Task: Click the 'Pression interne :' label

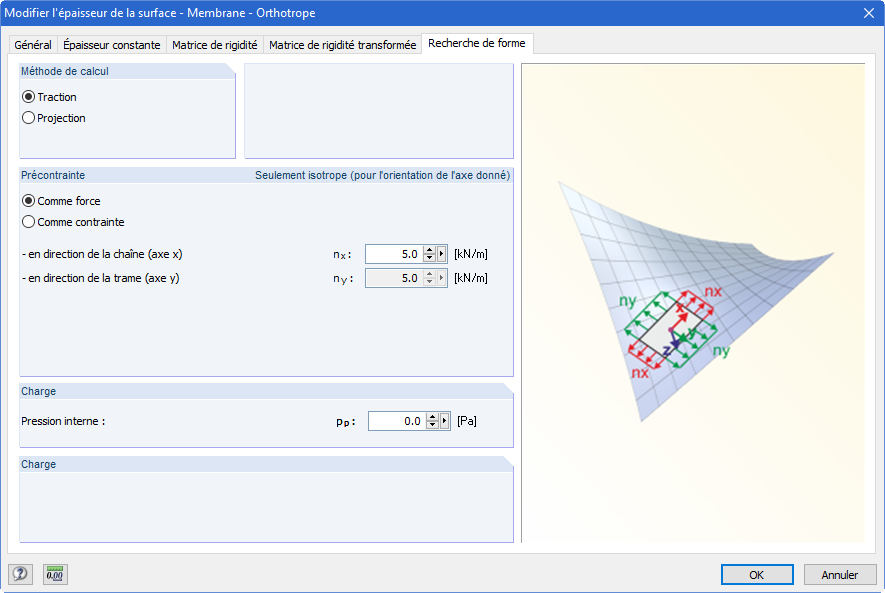Action: [63, 421]
